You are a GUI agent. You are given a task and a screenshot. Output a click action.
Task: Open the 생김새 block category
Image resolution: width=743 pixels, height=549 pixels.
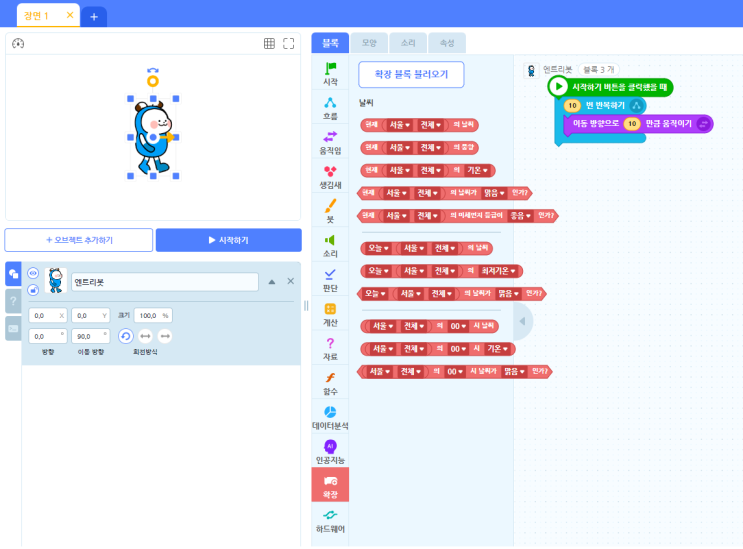pyautogui.click(x=330, y=177)
